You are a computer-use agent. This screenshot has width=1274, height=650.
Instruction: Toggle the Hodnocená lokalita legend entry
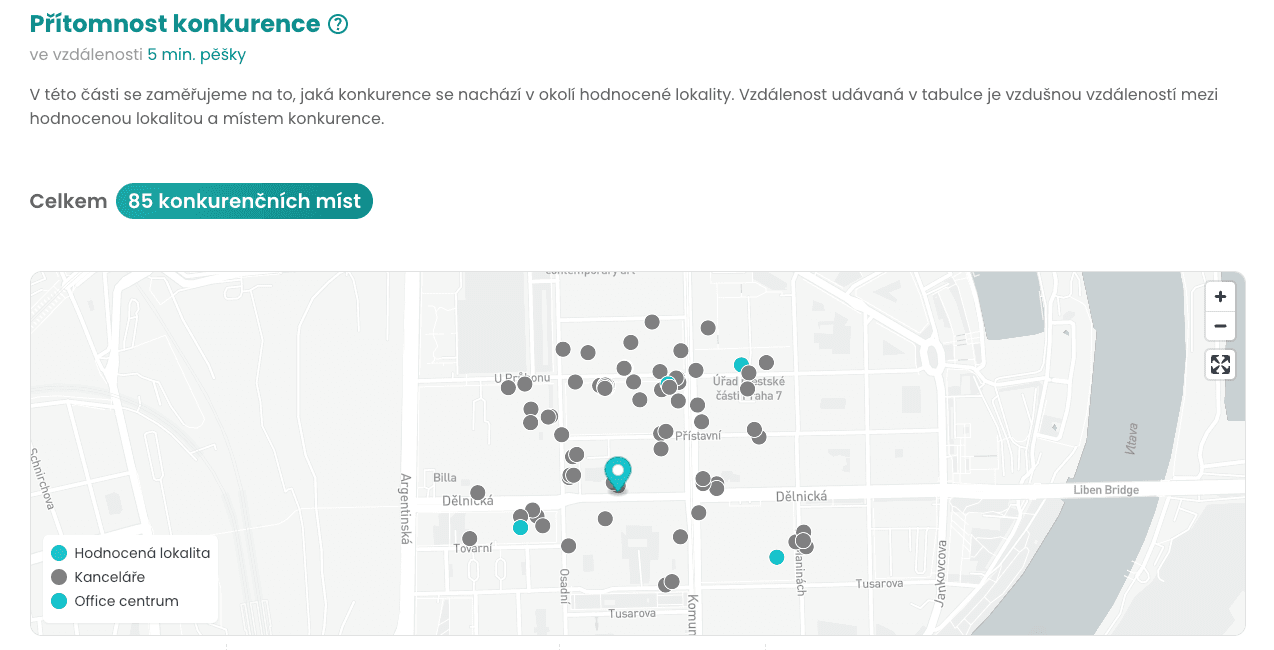(131, 553)
